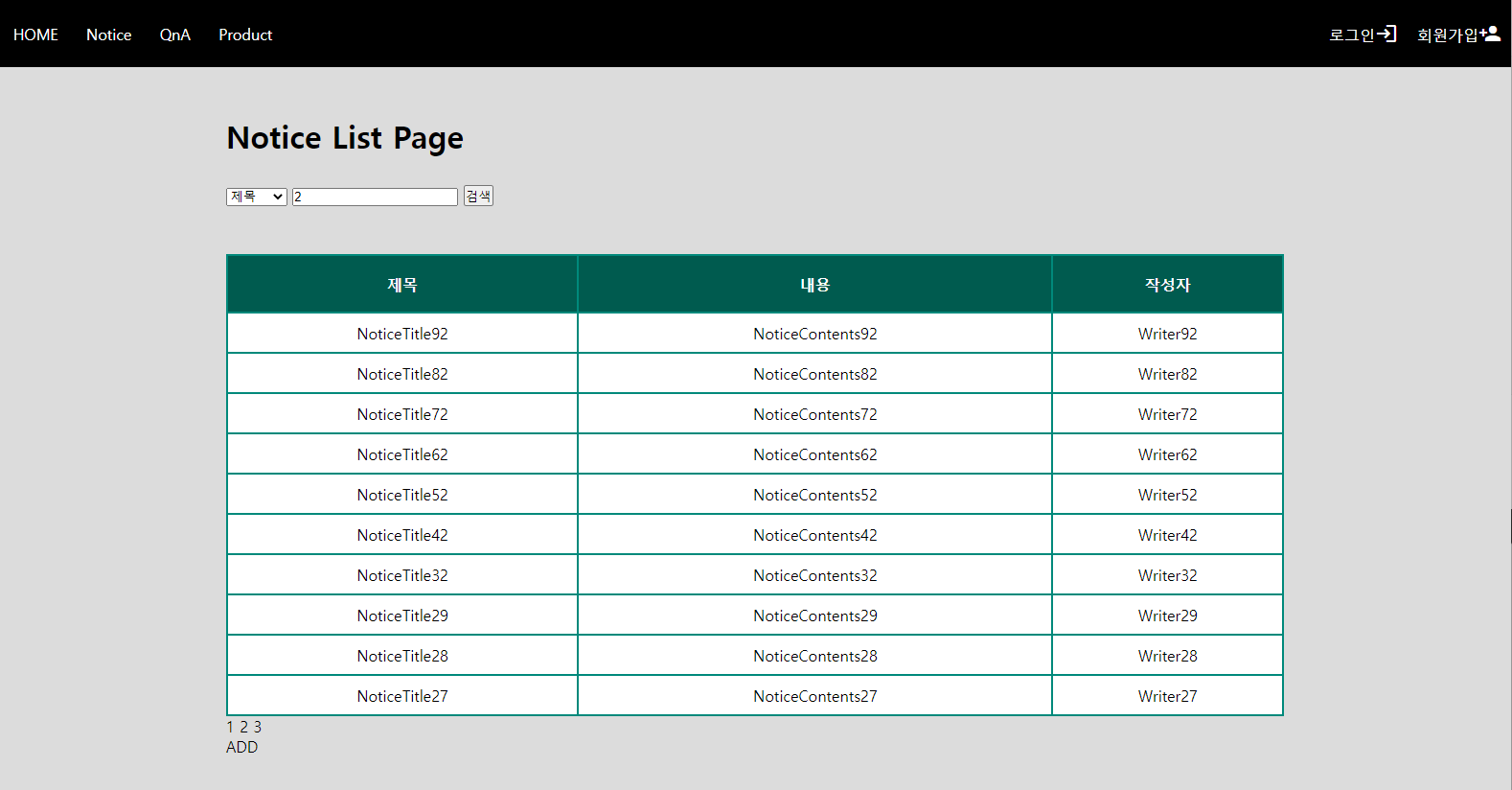This screenshot has width=1512, height=790.
Task: Select NoticeContents72 cell
Action: 815,414
